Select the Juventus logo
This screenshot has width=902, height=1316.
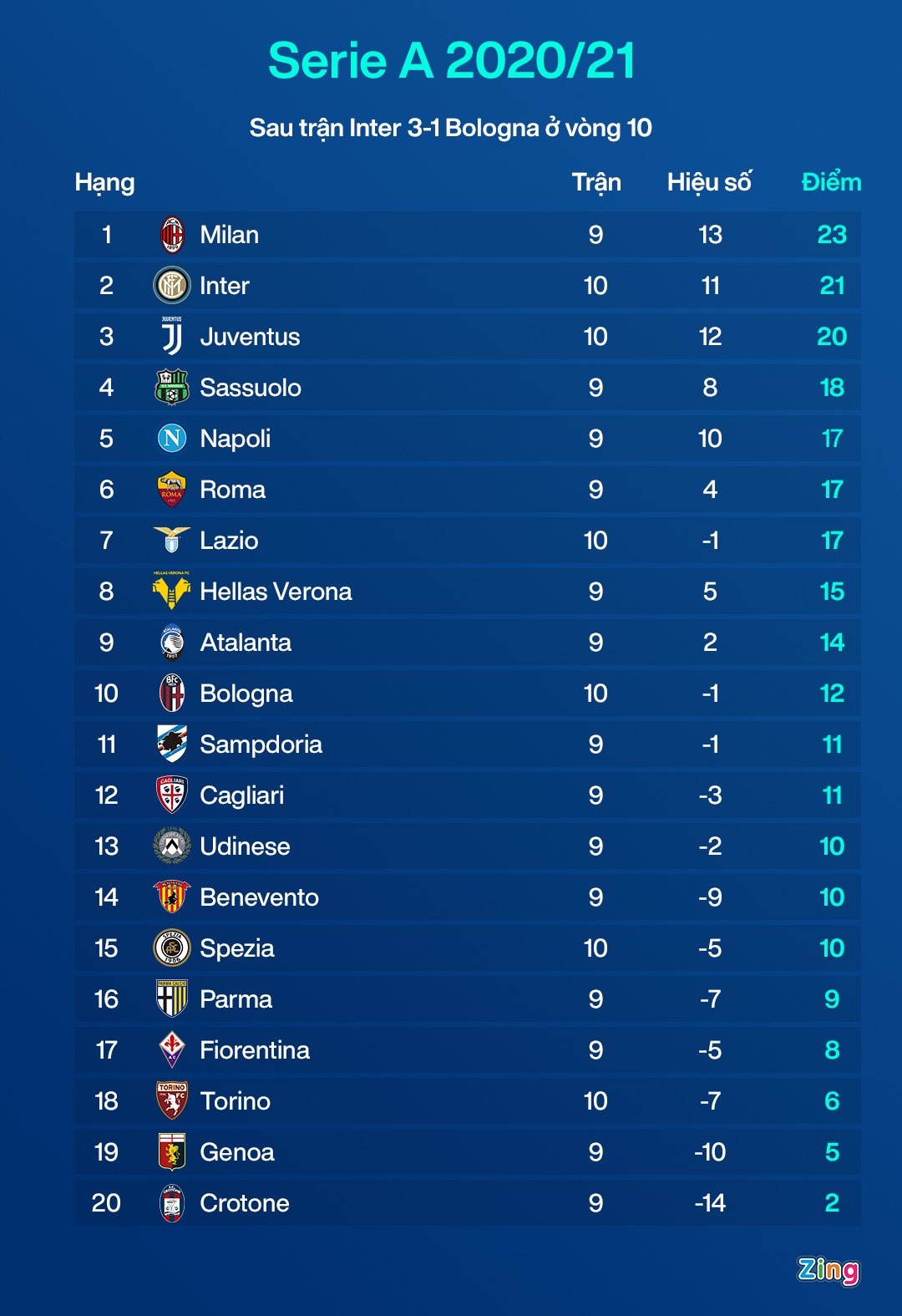tap(172, 337)
